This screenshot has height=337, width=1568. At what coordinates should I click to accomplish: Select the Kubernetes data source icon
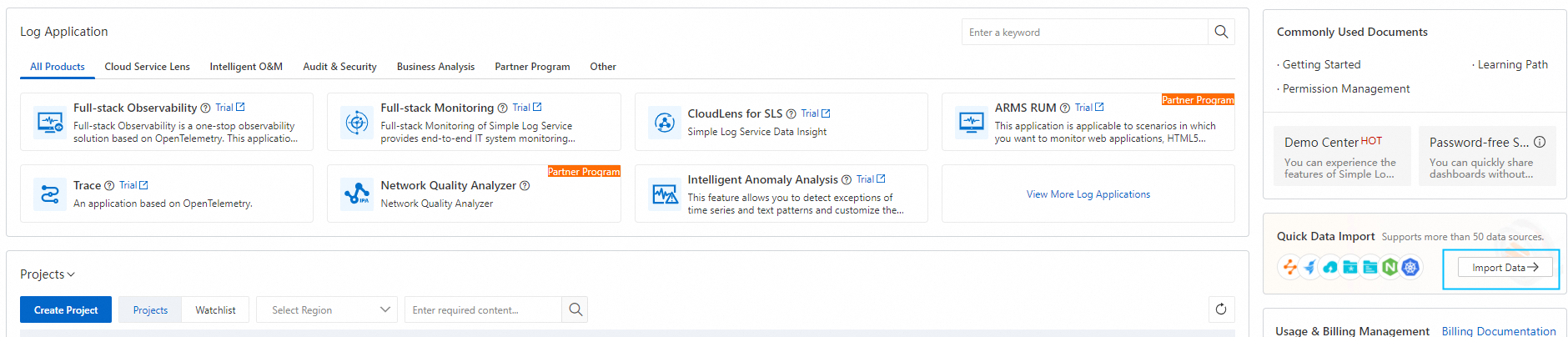[1410, 267]
